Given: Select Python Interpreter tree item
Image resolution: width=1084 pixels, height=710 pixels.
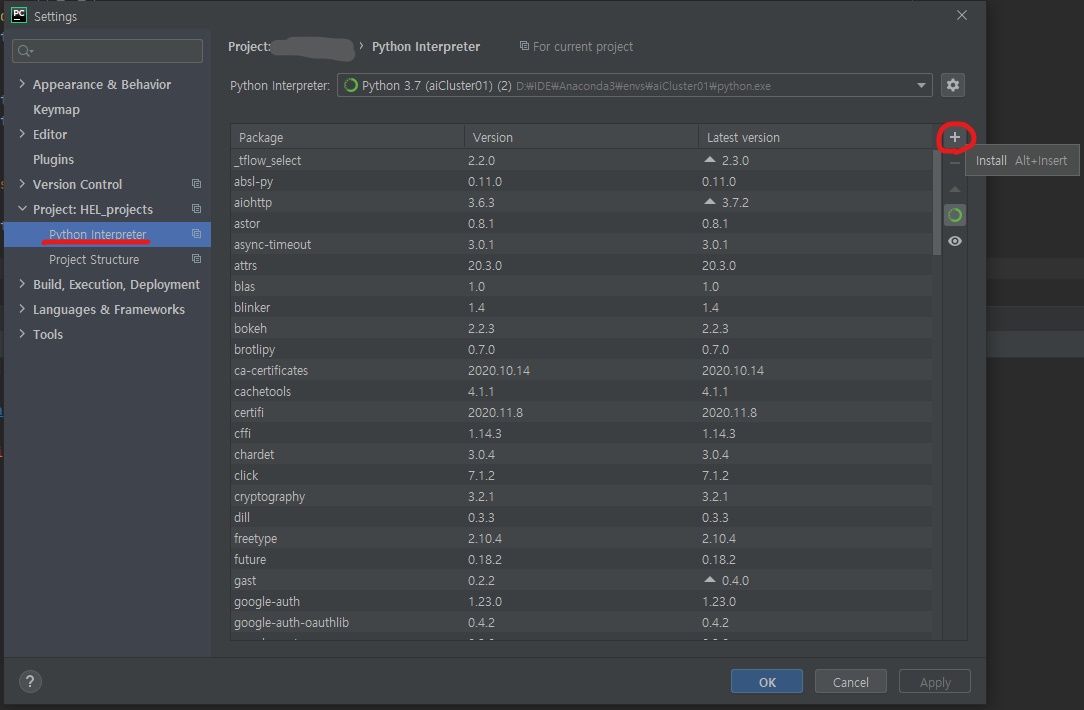Looking at the screenshot, I should coord(107,234).
